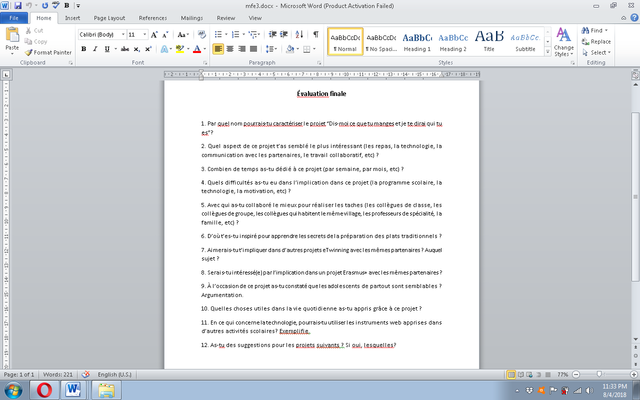Screen dimensions: 640x400
Task: Toggle Center alignment
Action: pyautogui.click(x=230, y=49)
